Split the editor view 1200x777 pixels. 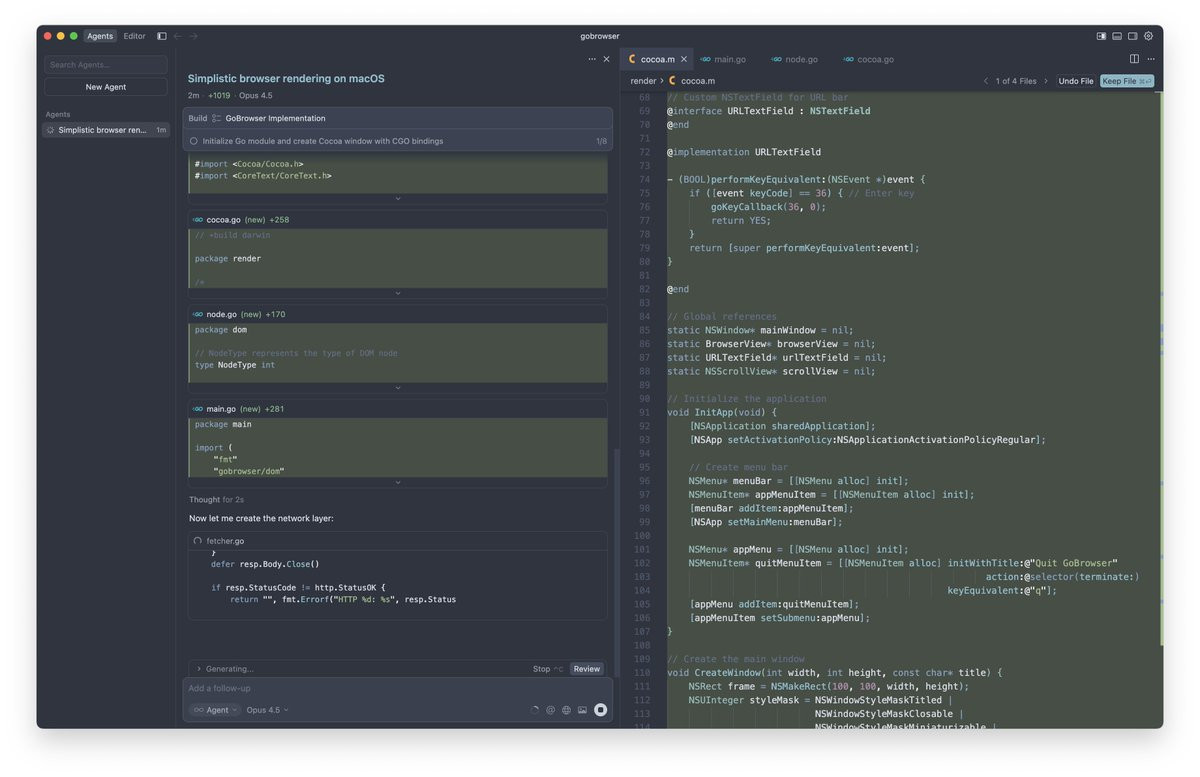[x=1134, y=59]
